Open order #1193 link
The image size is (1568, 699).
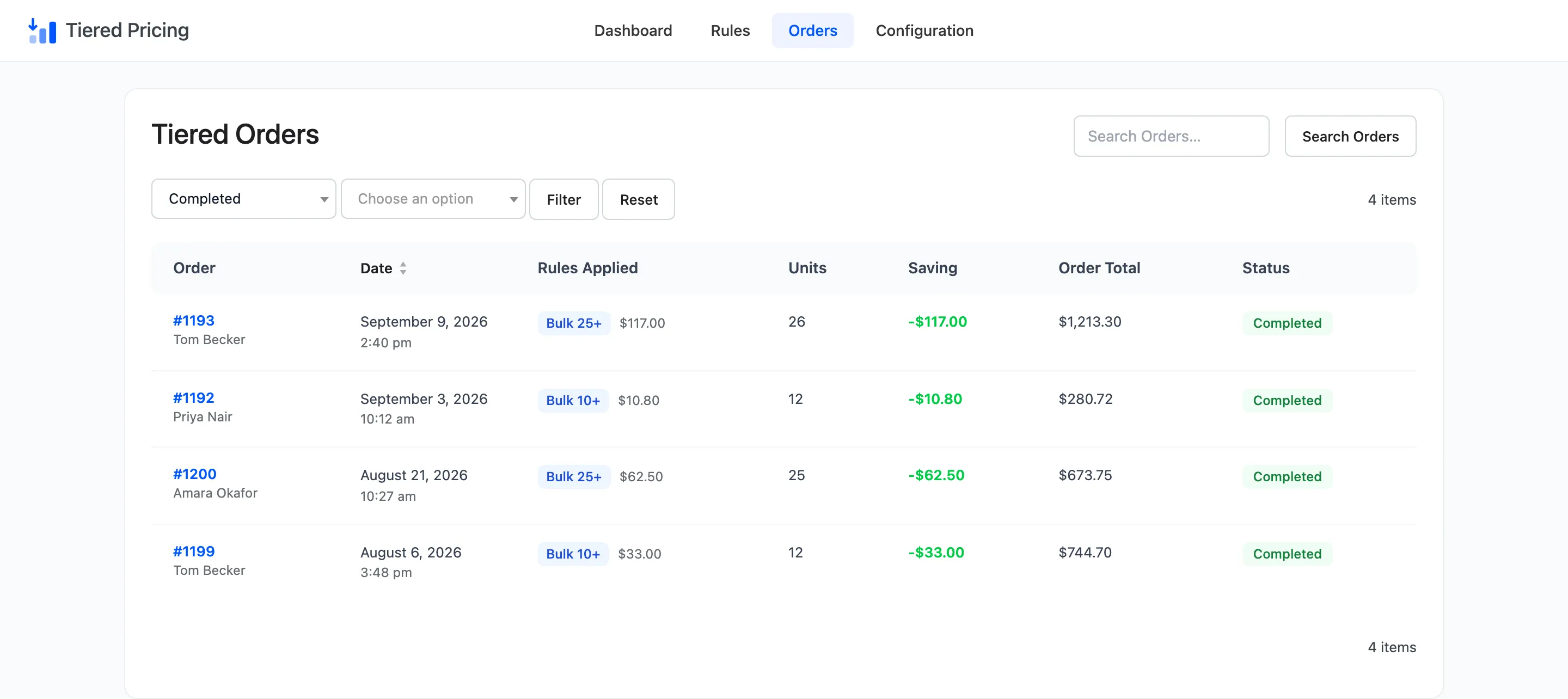[x=194, y=320]
